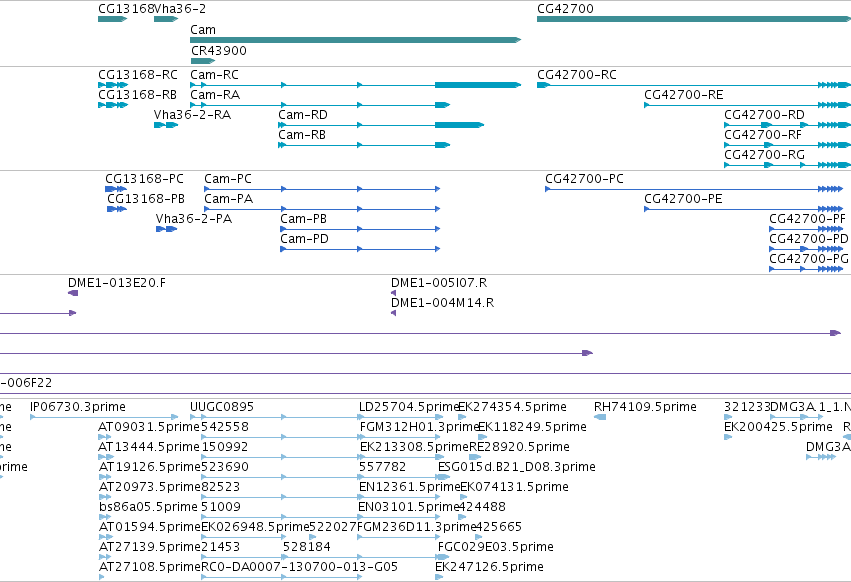851x582 pixels.
Task: Select the ESG015d.B21_D08.3prime alignment
Action: tap(444, 477)
